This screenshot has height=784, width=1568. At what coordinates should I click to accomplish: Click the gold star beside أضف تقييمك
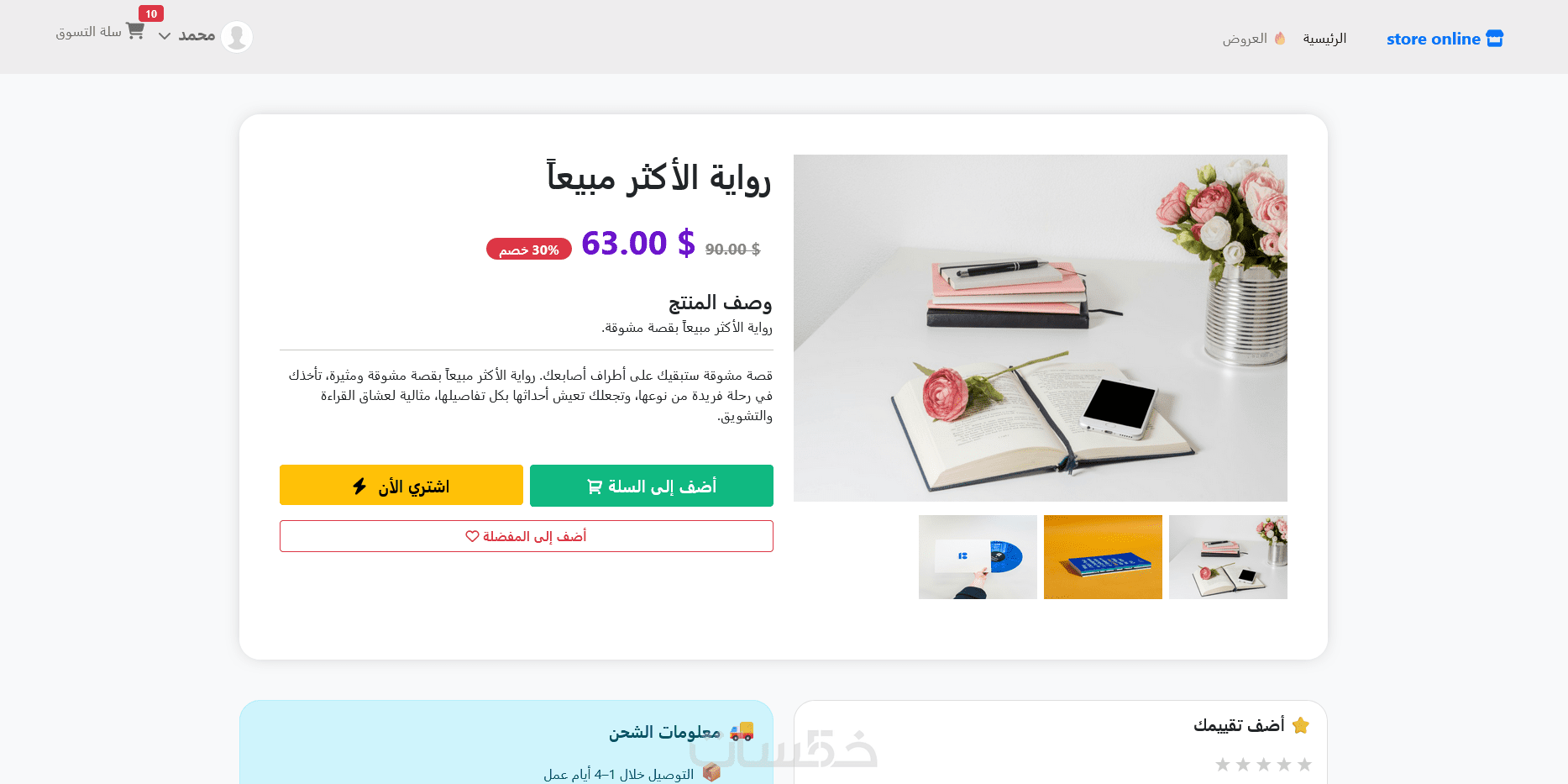click(x=1301, y=725)
